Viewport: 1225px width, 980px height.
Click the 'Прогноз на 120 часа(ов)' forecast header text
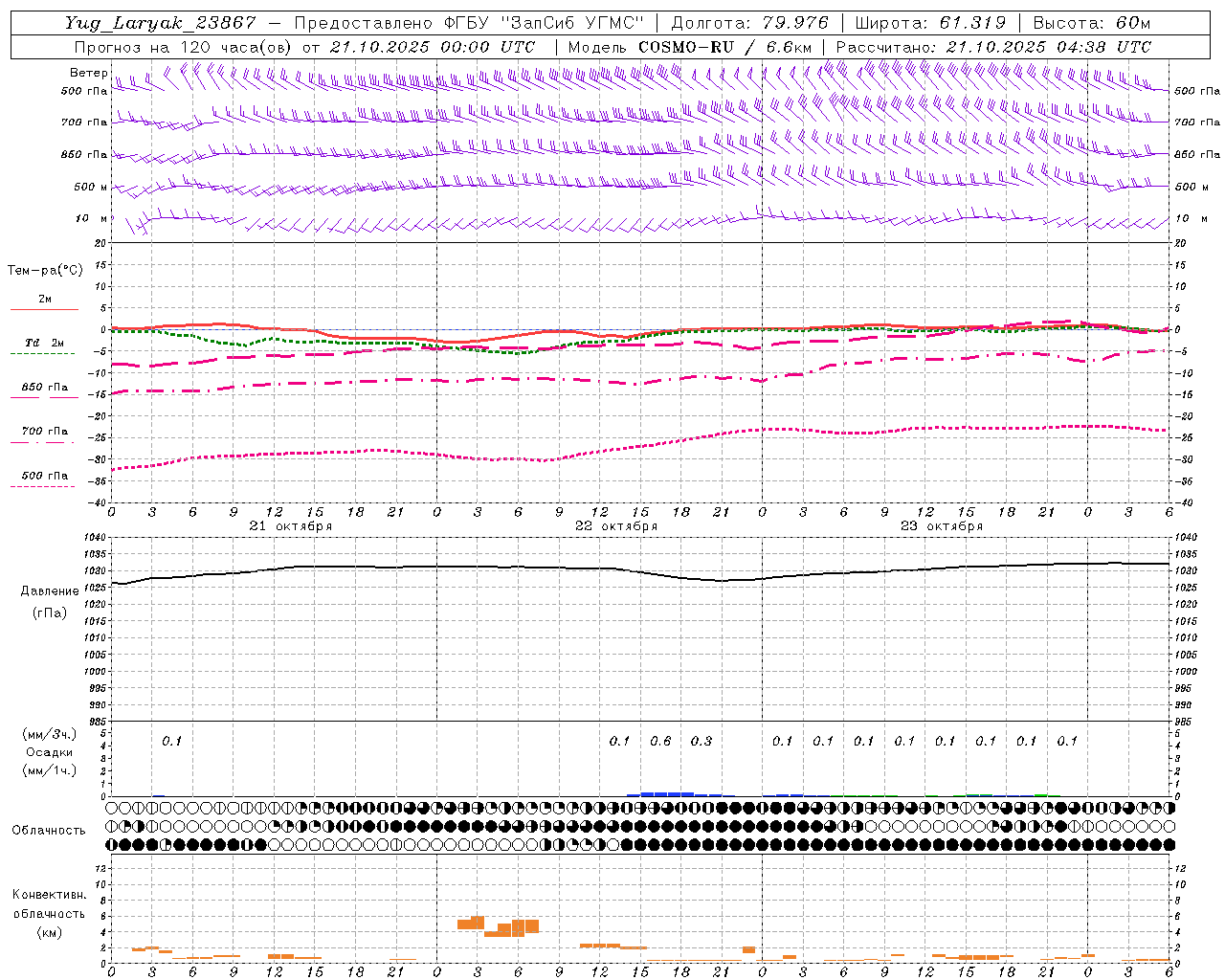184,47
